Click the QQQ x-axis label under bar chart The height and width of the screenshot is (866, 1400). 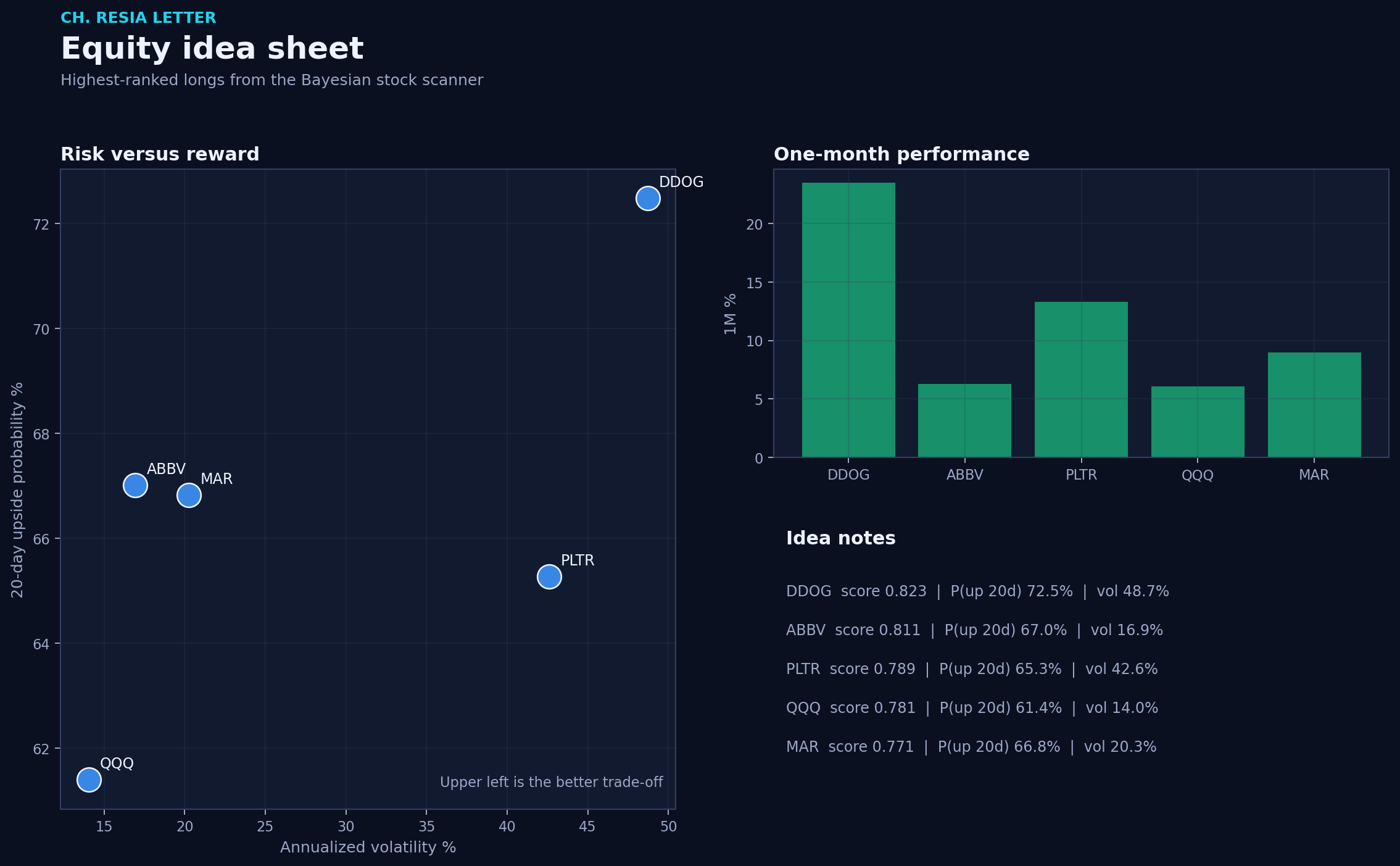coord(1198,475)
